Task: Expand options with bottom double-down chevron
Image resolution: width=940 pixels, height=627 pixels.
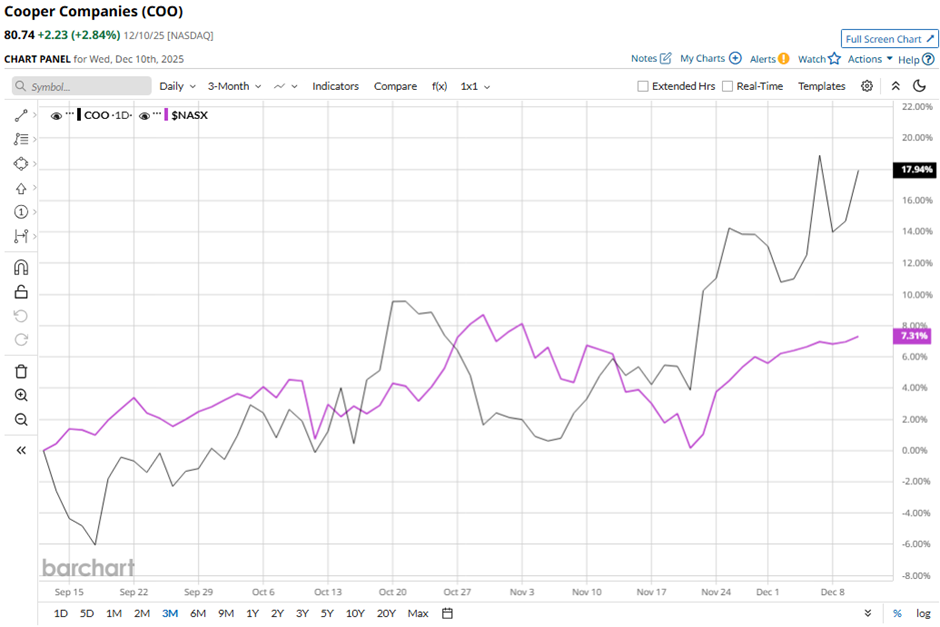Action: (x=868, y=613)
